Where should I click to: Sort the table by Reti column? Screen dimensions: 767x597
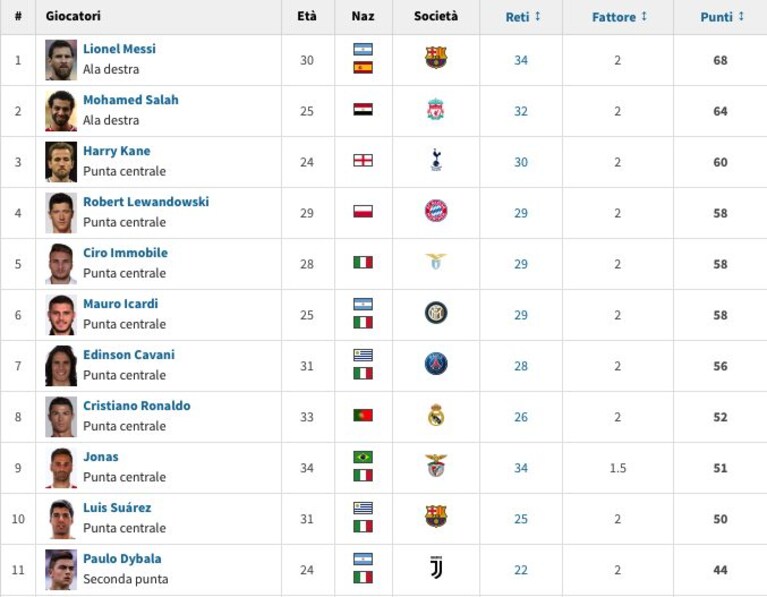coord(523,17)
